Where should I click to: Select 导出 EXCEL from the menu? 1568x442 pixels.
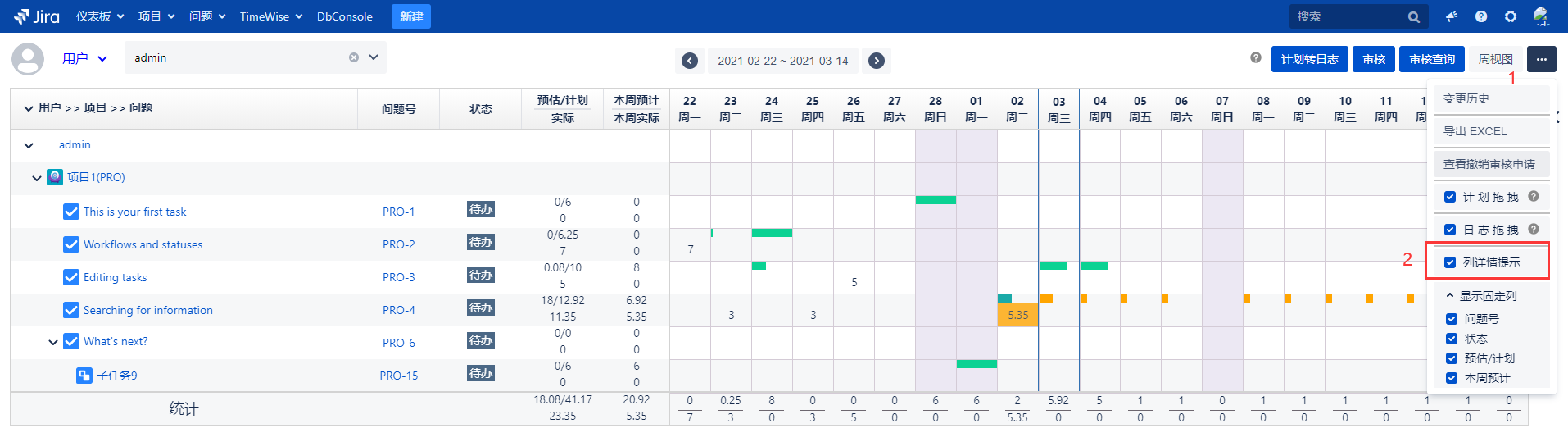(1475, 131)
